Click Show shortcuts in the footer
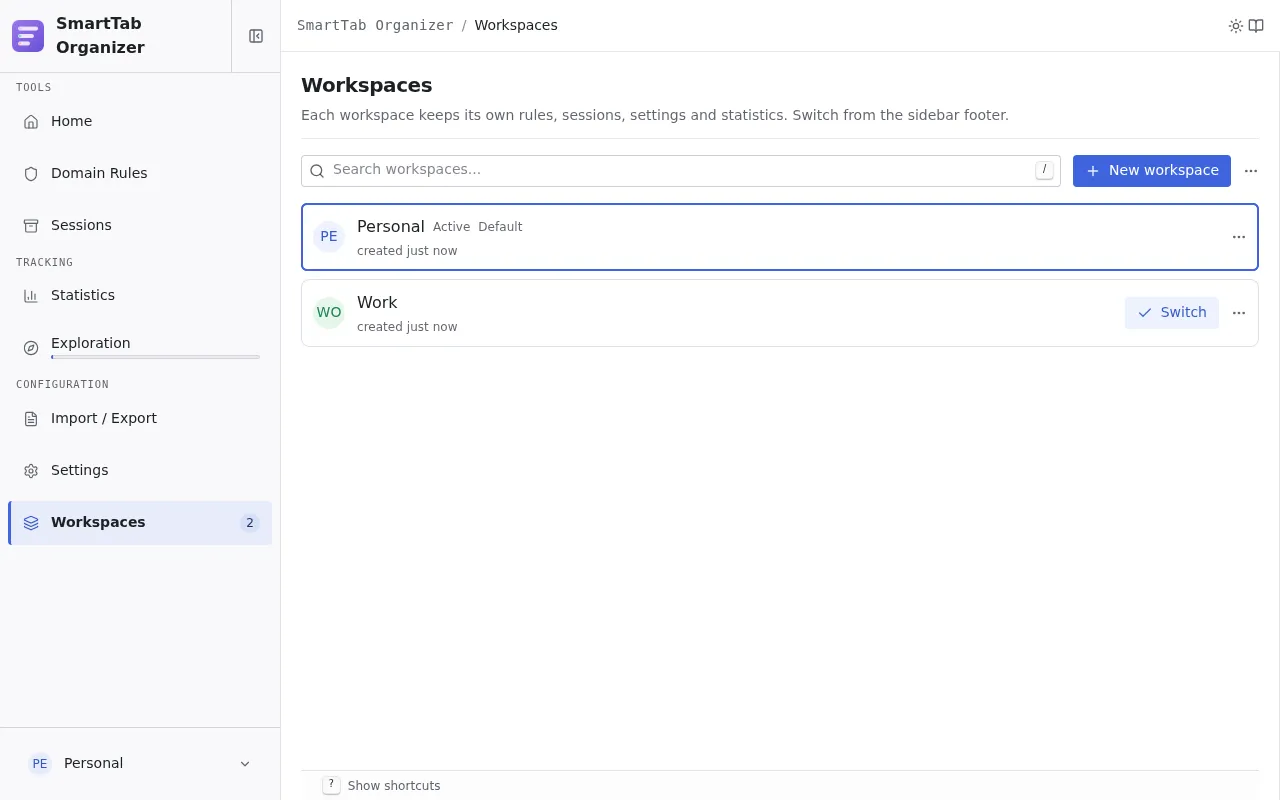This screenshot has height=800, width=1280. pos(394,786)
